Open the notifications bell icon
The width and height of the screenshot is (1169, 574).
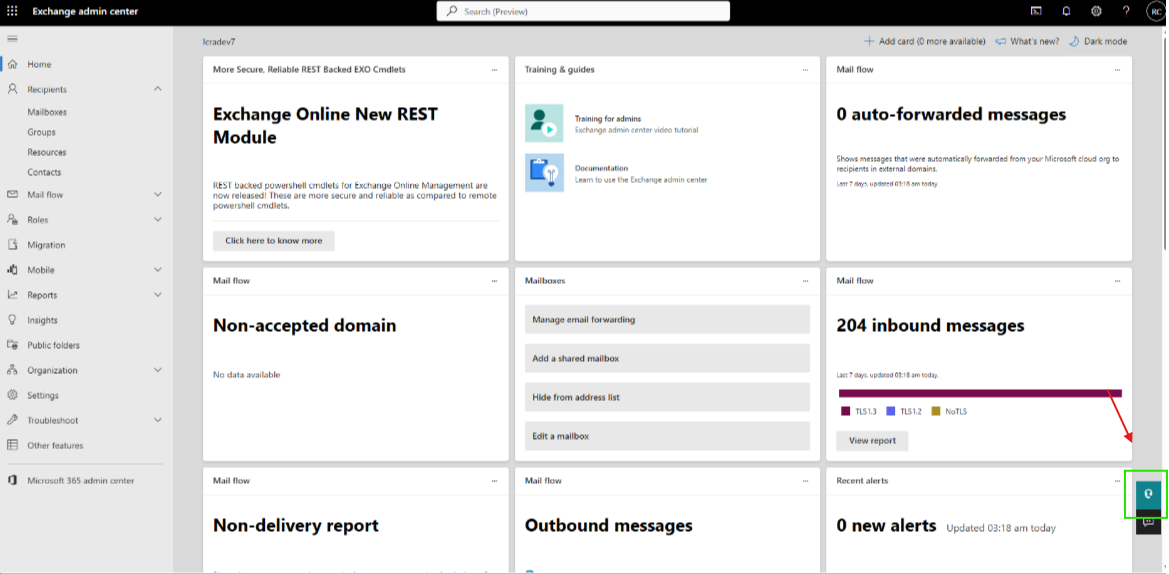click(1066, 11)
